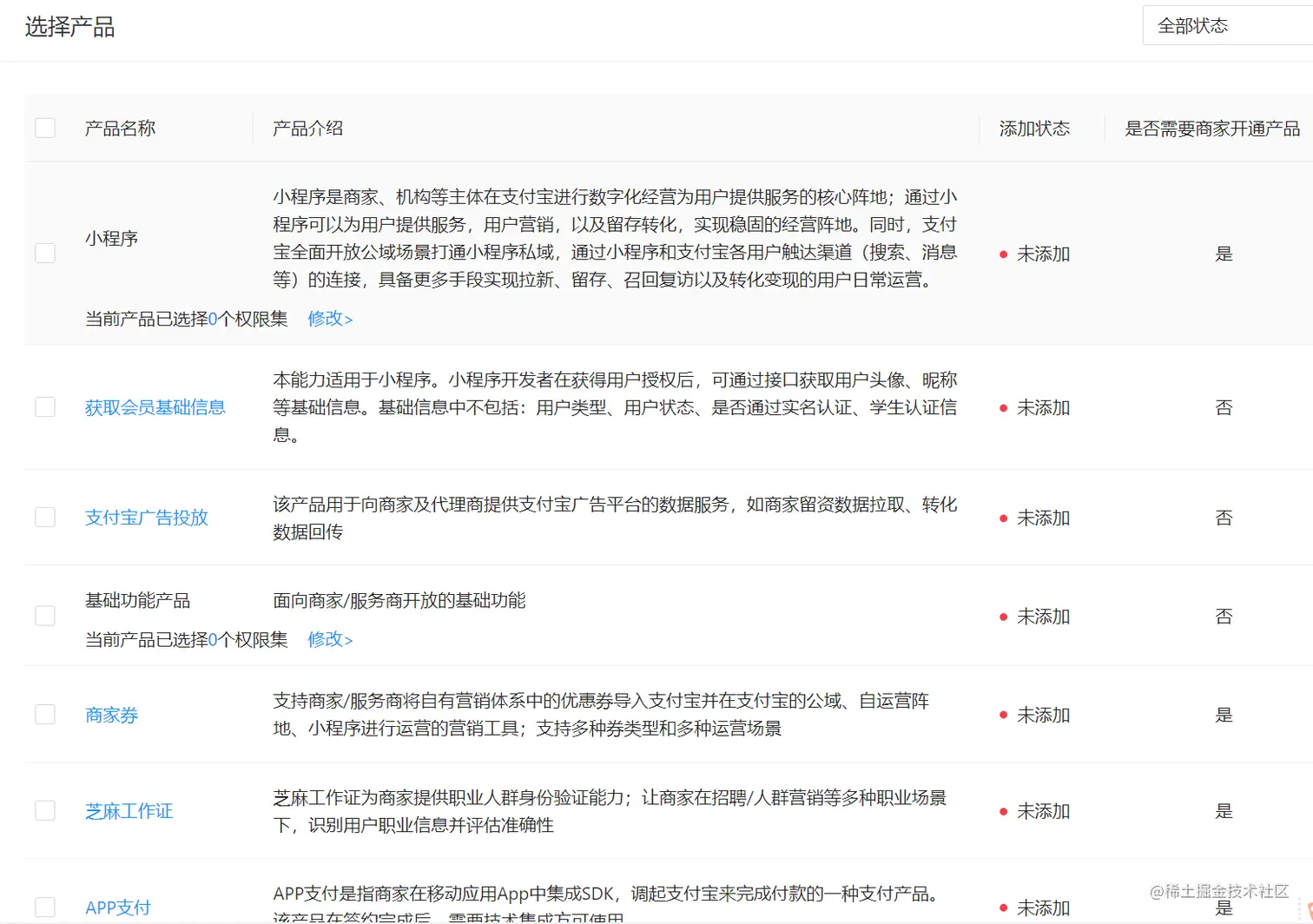
Task: Click 修改> under 基础功能产品
Action: pyautogui.click(x=330, y=639)
